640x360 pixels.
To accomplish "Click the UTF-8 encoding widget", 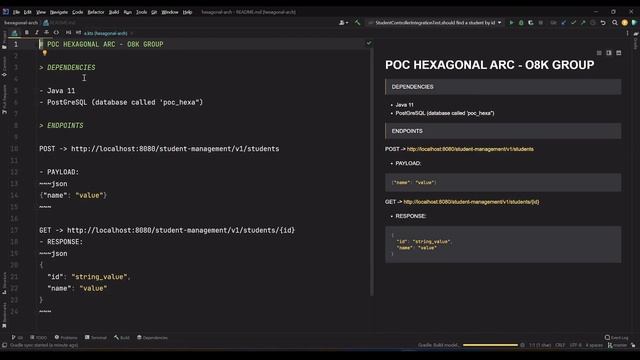I will coord(575,345).
